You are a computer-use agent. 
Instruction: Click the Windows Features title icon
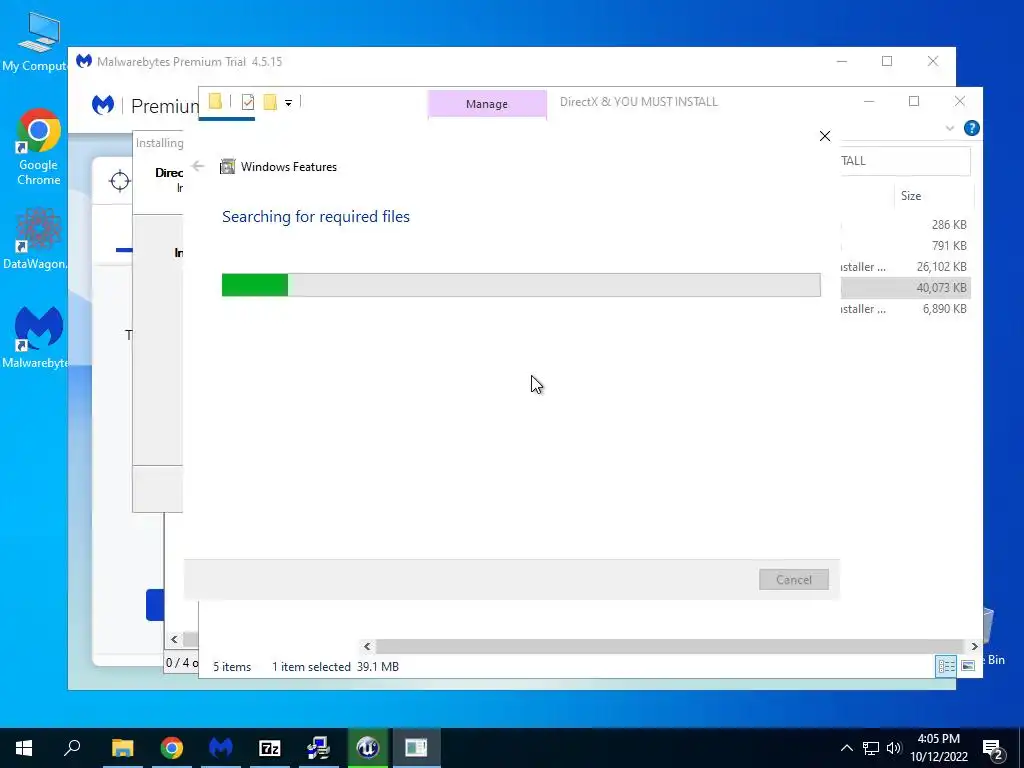pyautogui.click(x=227, y=167)
